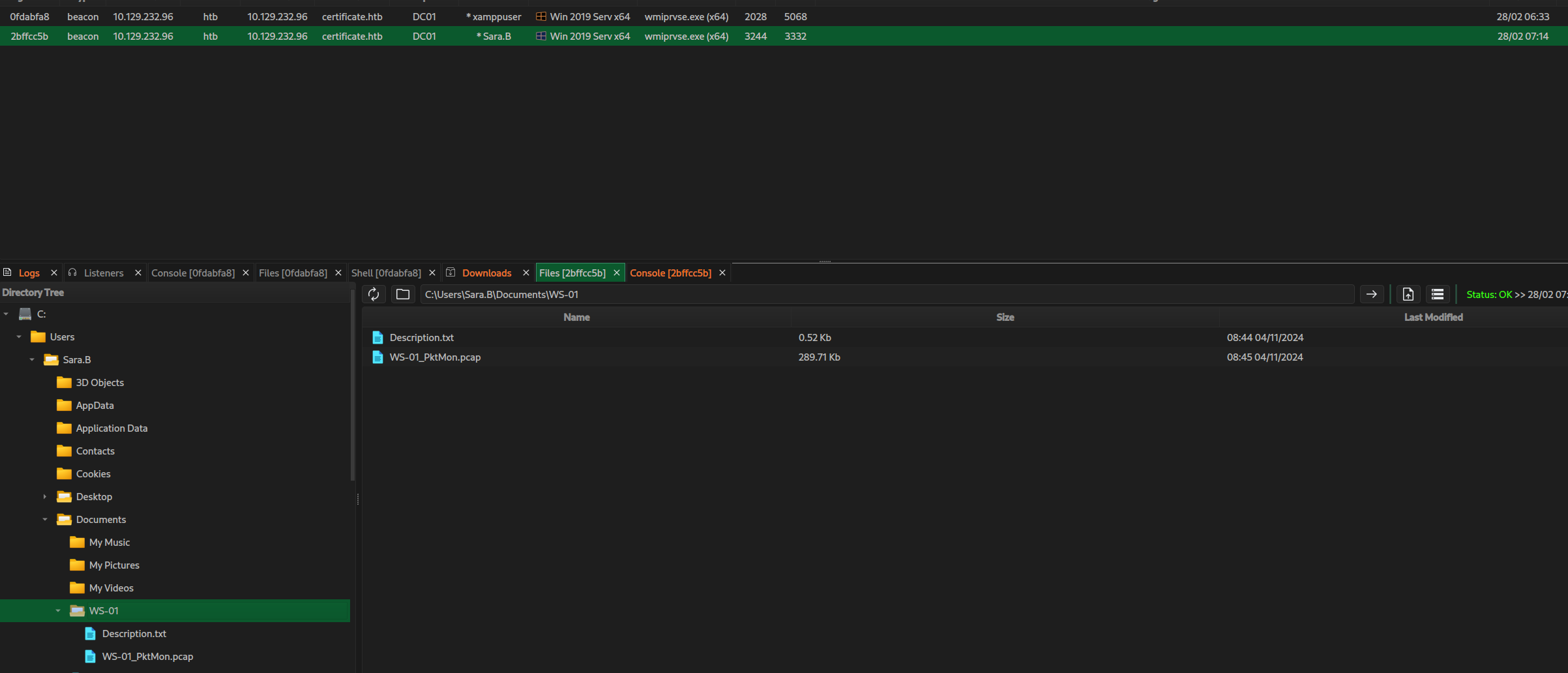Image resolution: width=1568 pixels, height=673 pixels.
Task: Select beacon session 0fdabfa8 row
Action: 784,16
